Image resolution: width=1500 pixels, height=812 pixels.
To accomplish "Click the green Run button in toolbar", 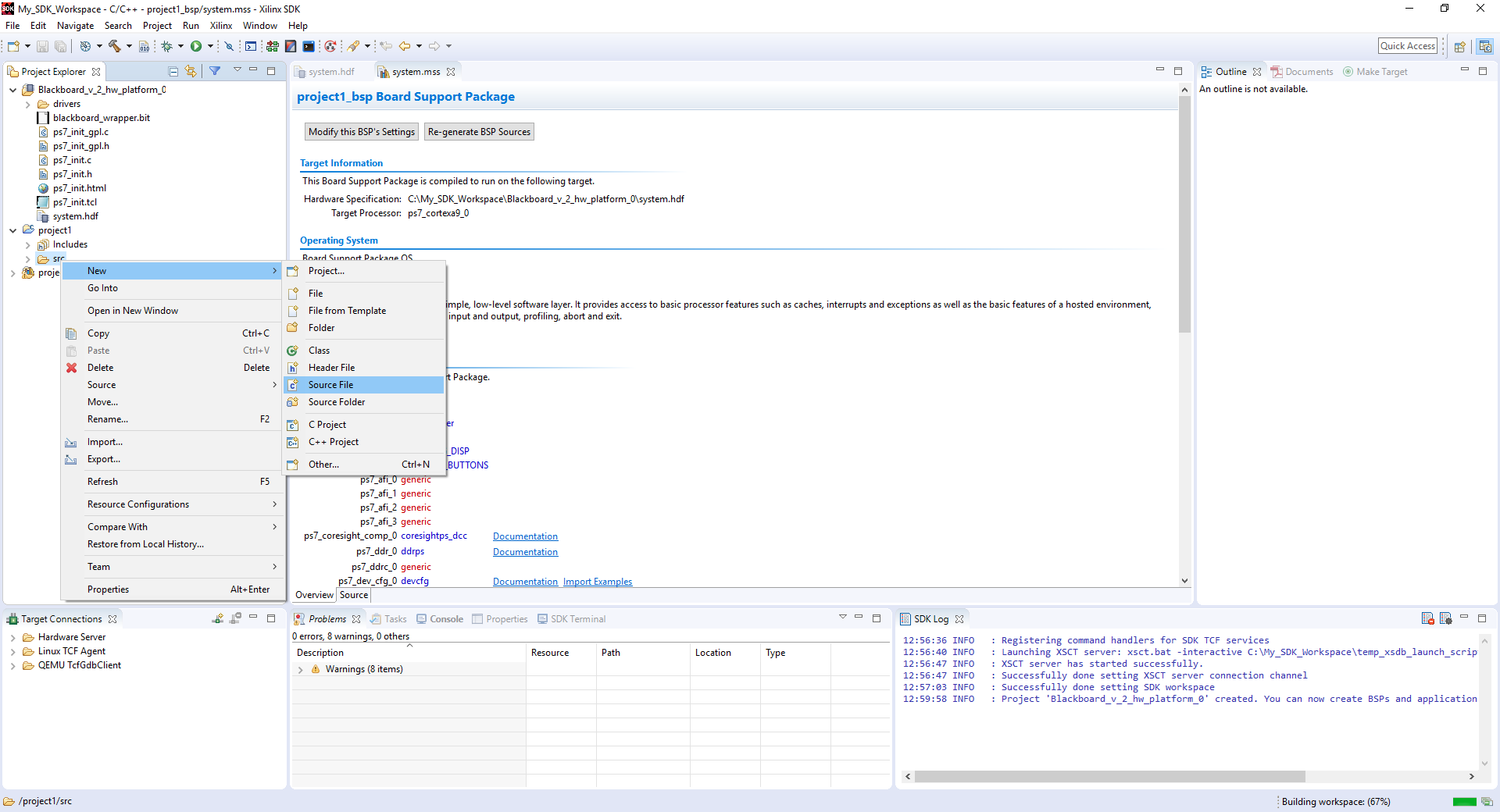I will point(196,46).
